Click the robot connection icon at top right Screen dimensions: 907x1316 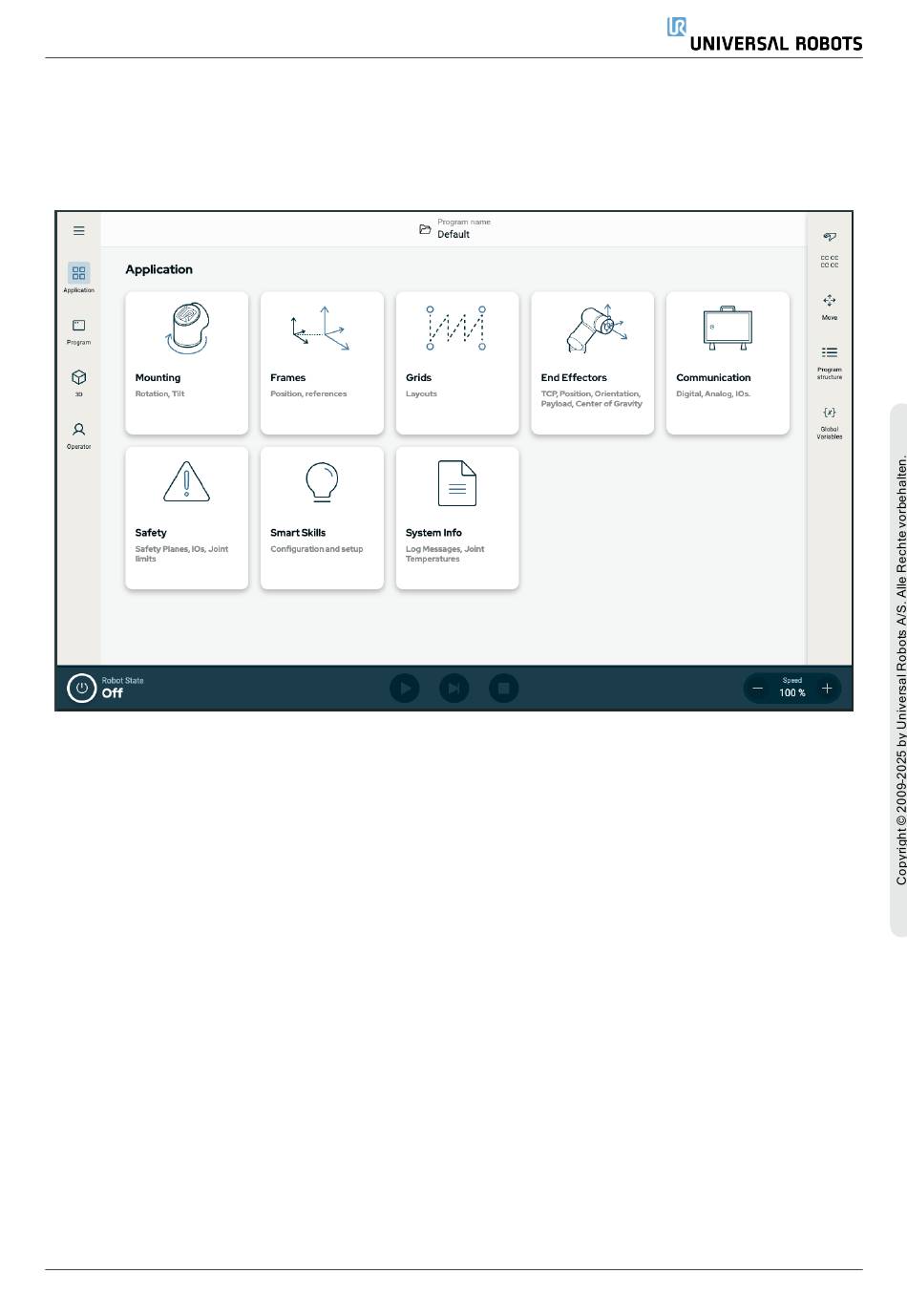coord(829,237)
